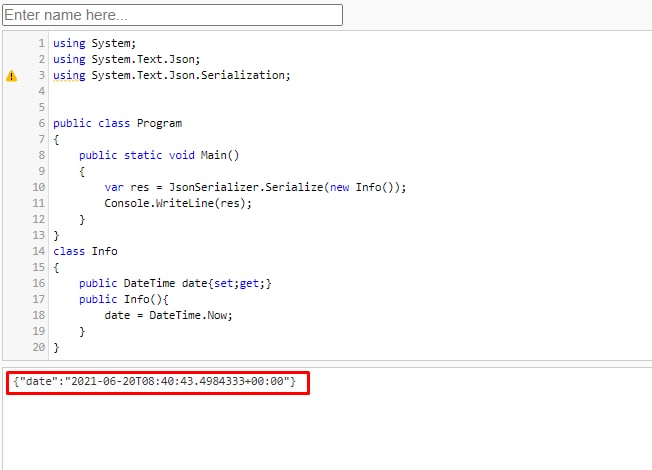This screenshot has width=652, height=470.
Task: Click the JSON date output text
Action: 154,381
